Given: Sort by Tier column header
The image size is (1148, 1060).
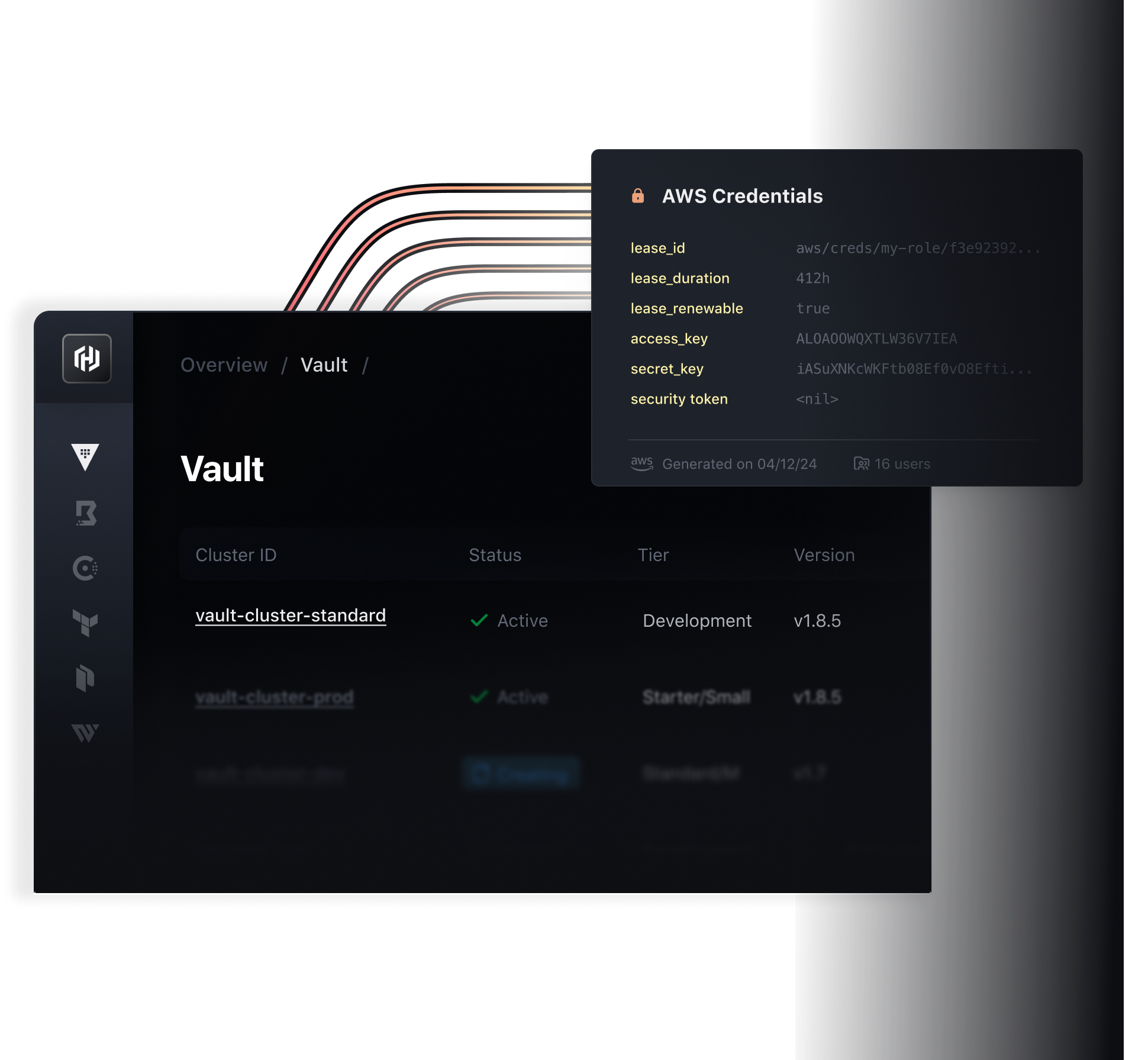Looking at the screenshot, I should coord(653,555).
